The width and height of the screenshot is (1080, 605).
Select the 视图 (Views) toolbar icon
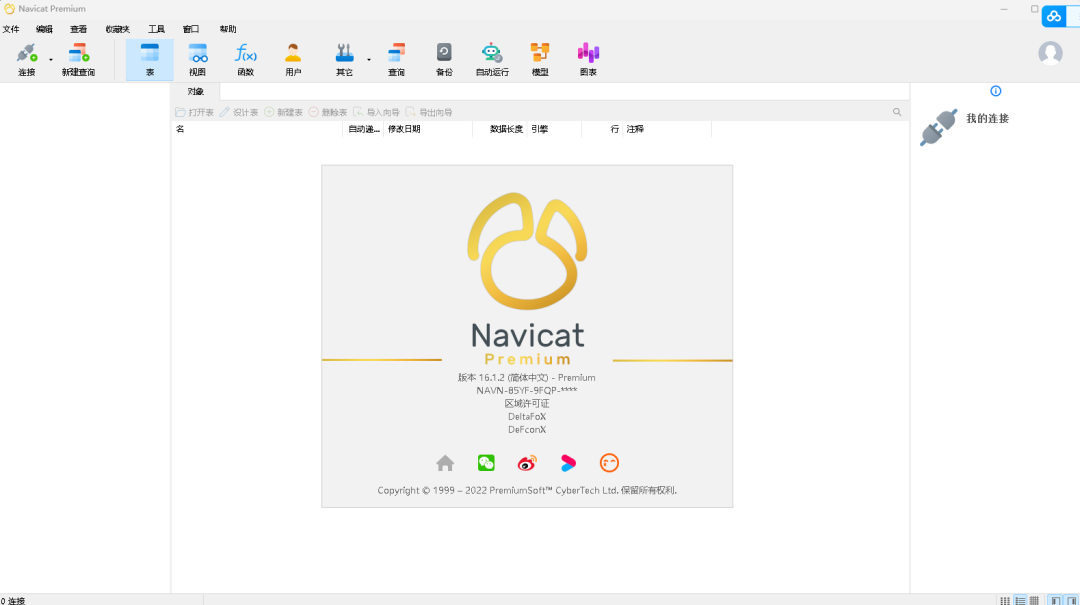coord(197,58)
